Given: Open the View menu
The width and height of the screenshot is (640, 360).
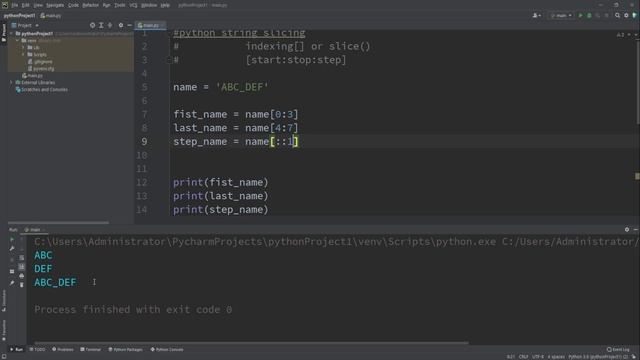Looking at the screenshot, I should 38,5.
